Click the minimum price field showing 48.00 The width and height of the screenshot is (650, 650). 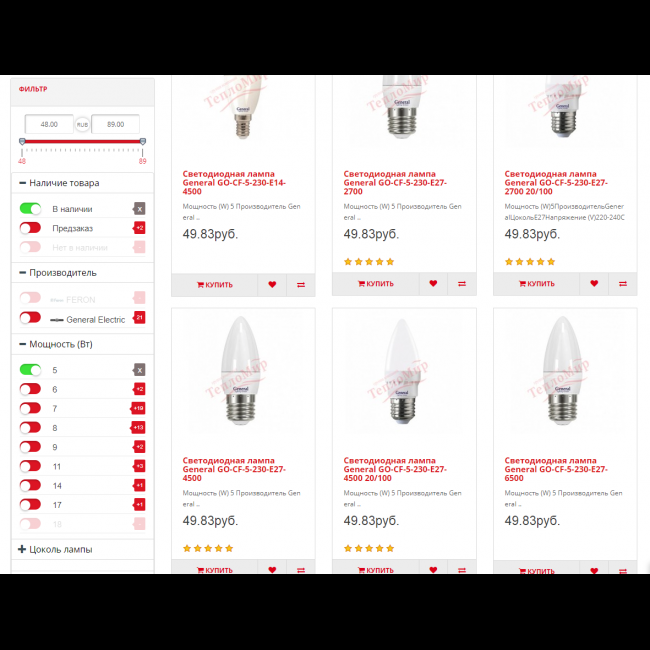pyautogui.click(x=49, y=124)
